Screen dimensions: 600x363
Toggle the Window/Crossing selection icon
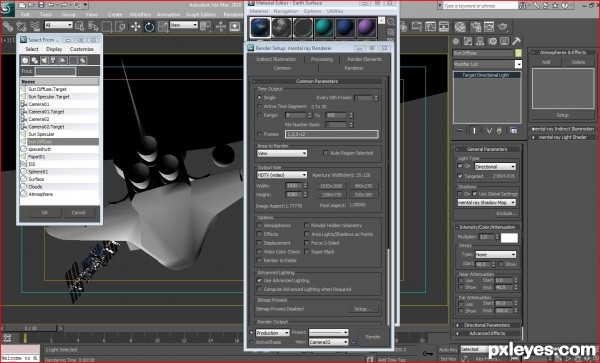pos(121,26)
